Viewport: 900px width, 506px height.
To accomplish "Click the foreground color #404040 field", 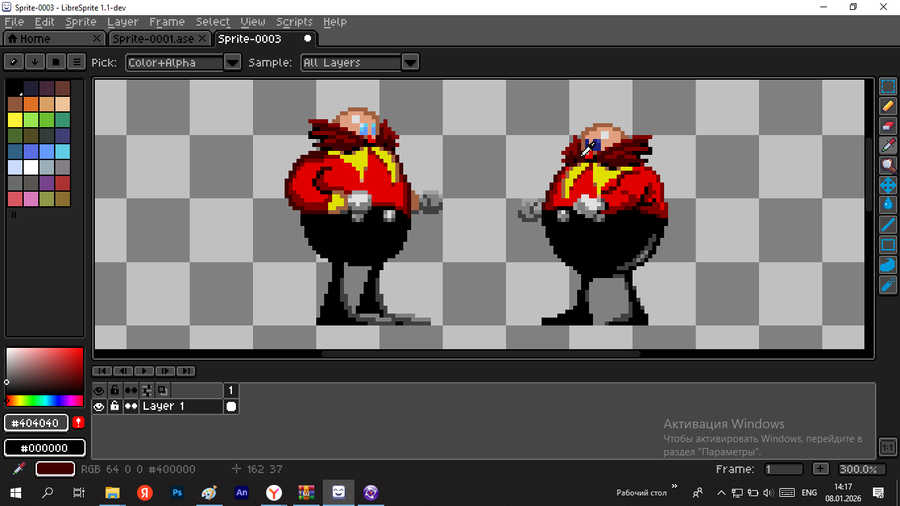I will pos(36,423).
